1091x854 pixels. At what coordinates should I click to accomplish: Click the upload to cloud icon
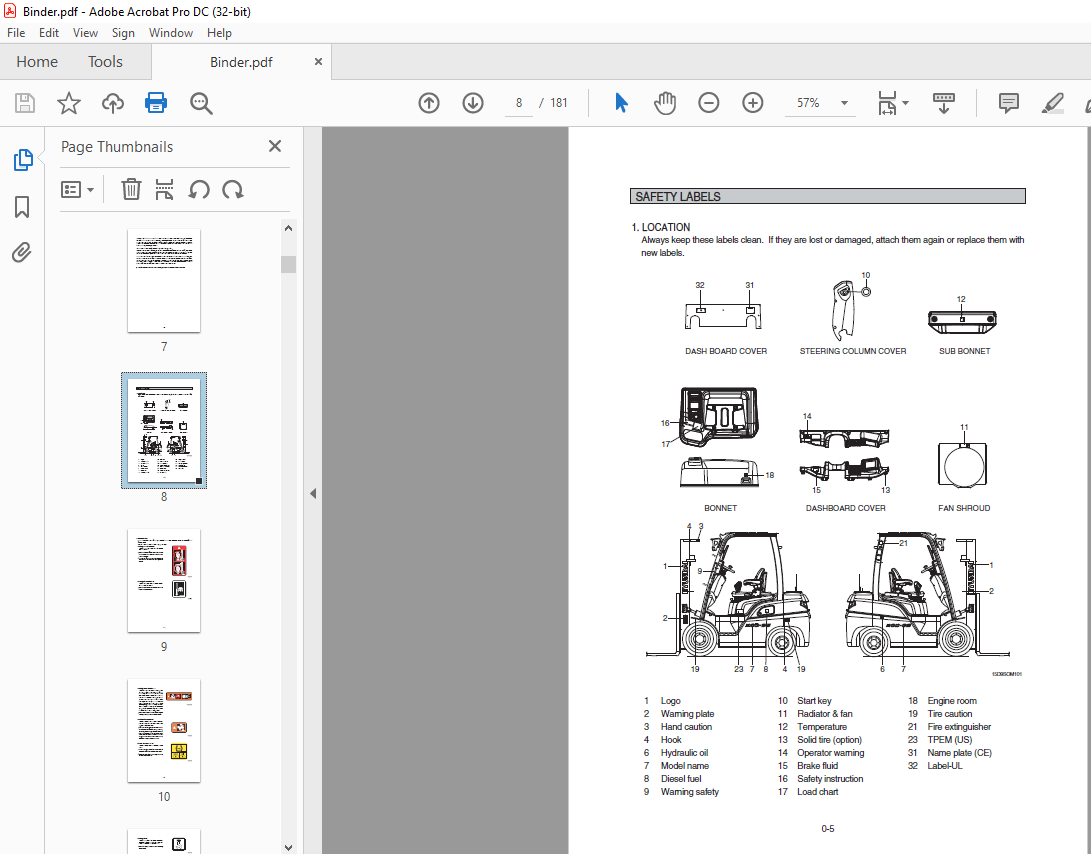(x=113, y=103)
